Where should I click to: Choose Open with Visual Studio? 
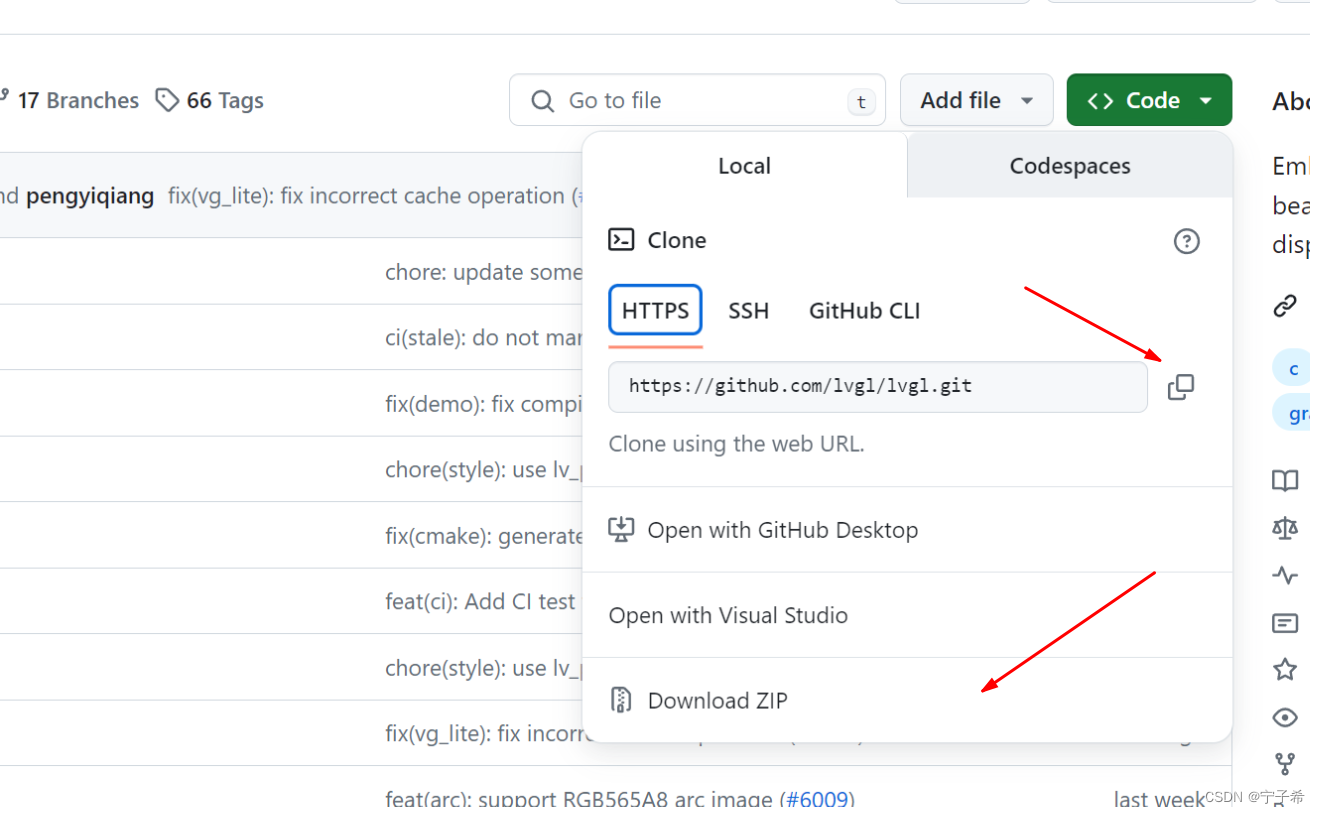tap(907, 615)
